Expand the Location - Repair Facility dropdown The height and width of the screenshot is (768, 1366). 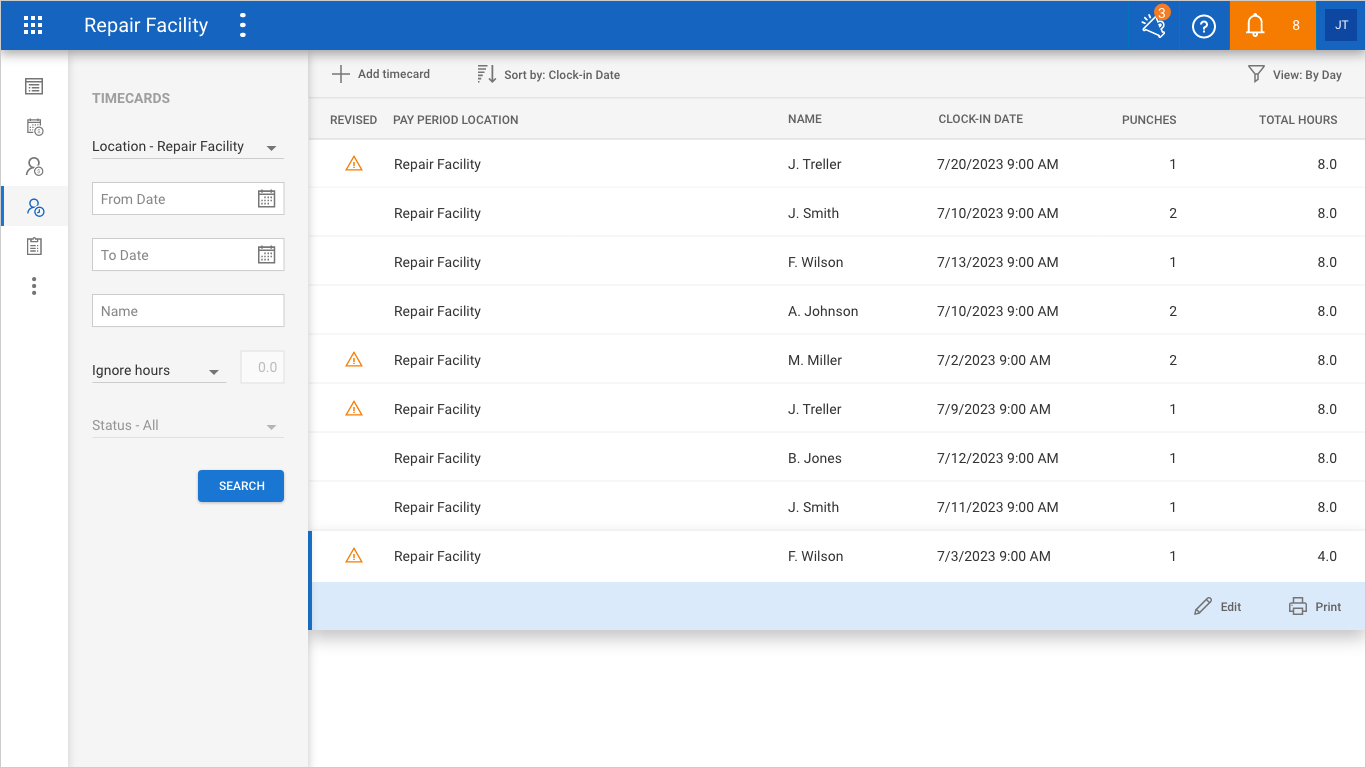pos(188,147)
